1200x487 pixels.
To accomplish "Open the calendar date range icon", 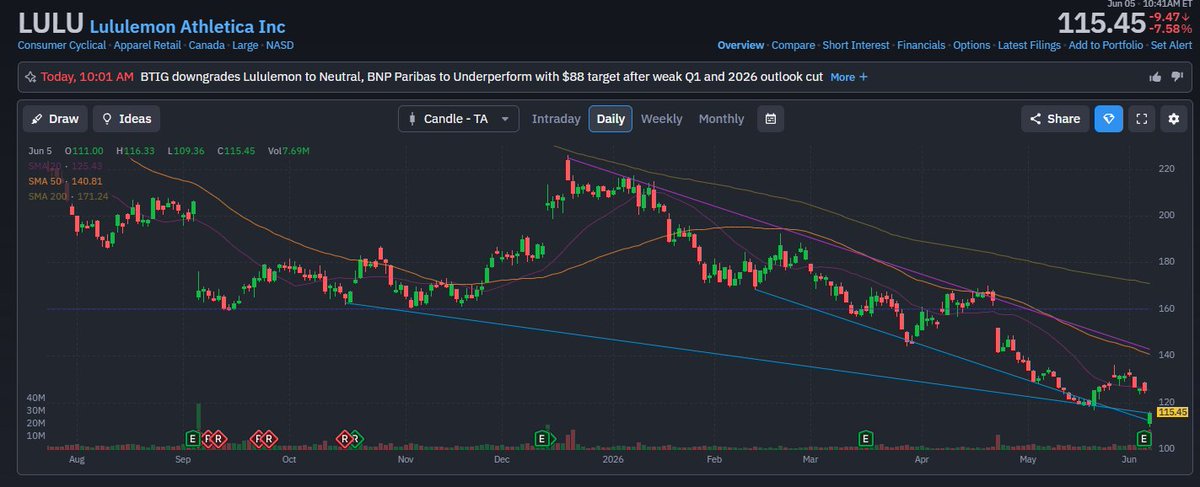I will [x=770, y=118].
